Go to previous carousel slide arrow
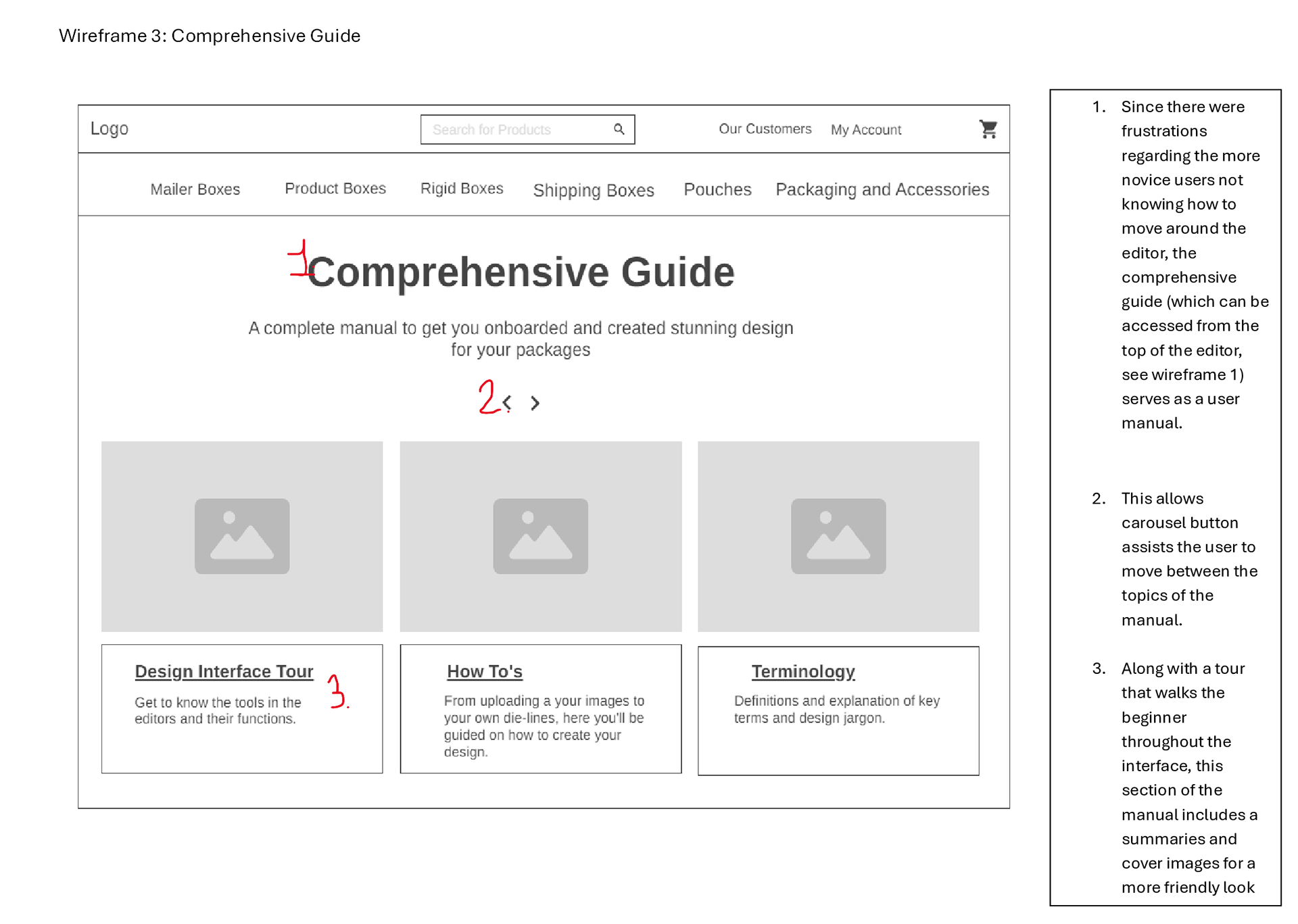Screen dimensions: 1298x924 point(508,403)
